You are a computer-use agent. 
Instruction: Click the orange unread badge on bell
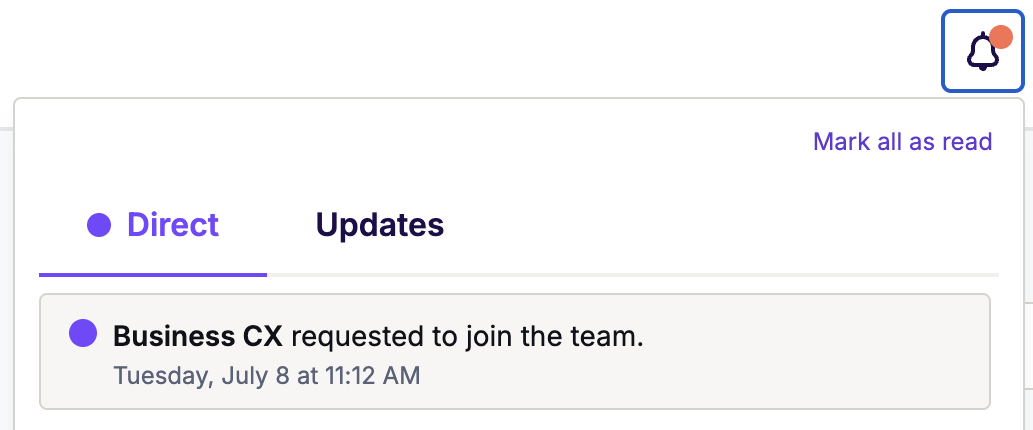1001,38
